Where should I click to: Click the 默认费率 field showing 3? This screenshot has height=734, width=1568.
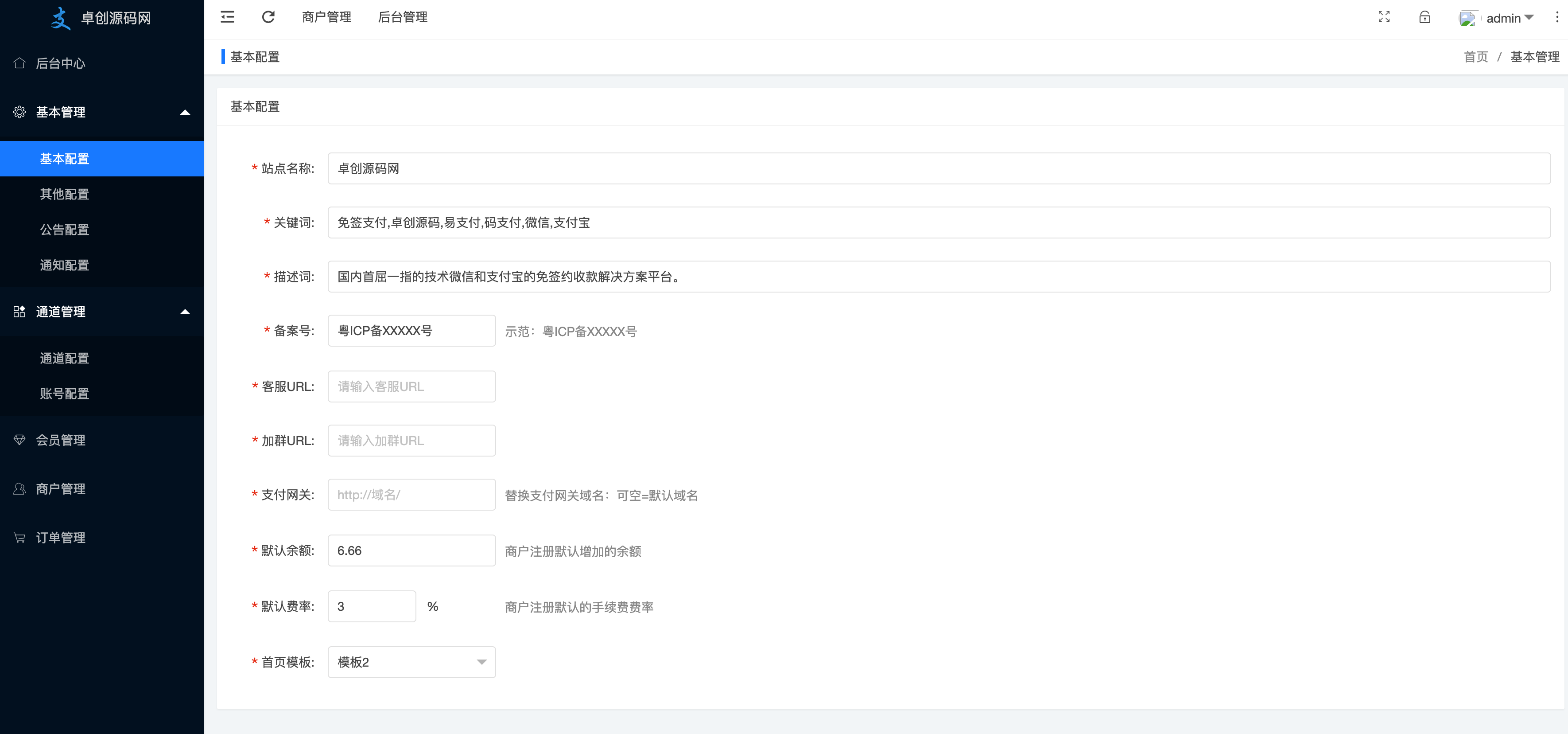point(372,607)
